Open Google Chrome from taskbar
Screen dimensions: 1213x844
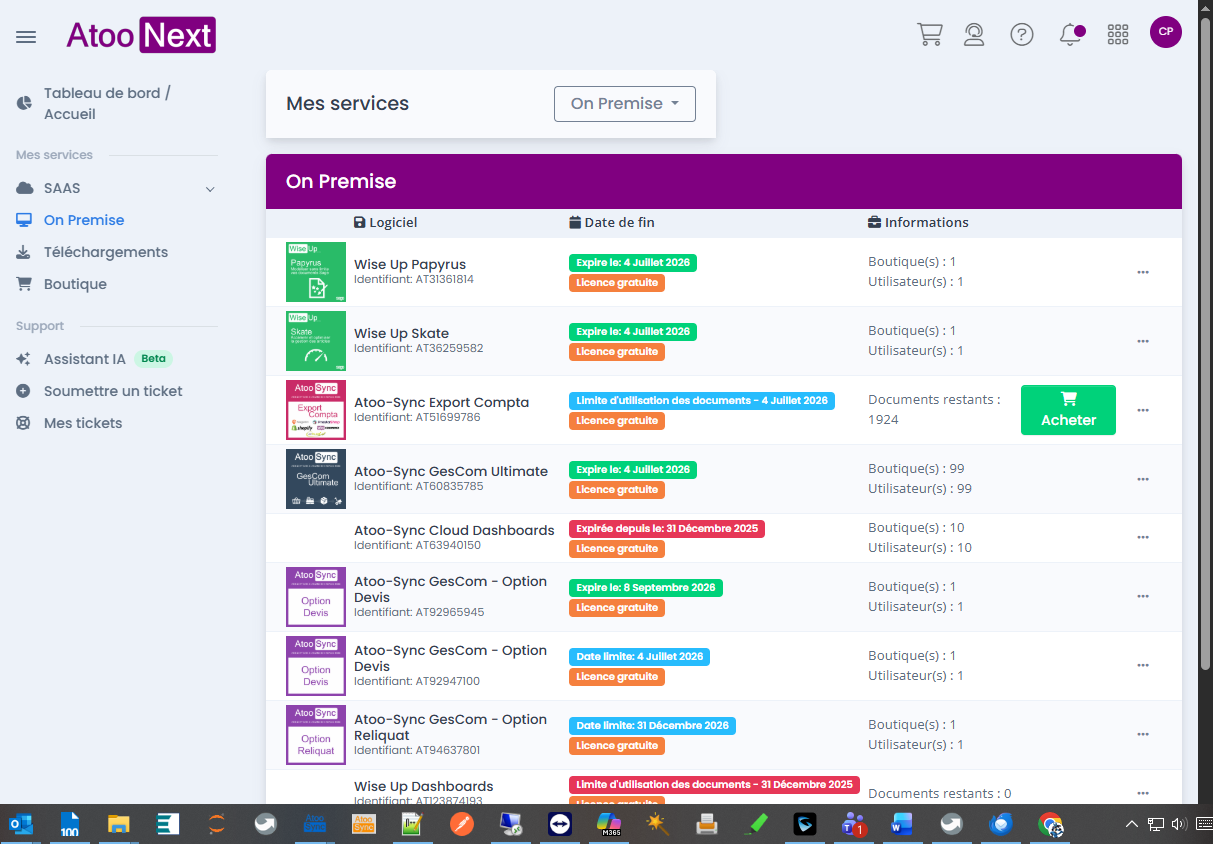click(1050, 824)
